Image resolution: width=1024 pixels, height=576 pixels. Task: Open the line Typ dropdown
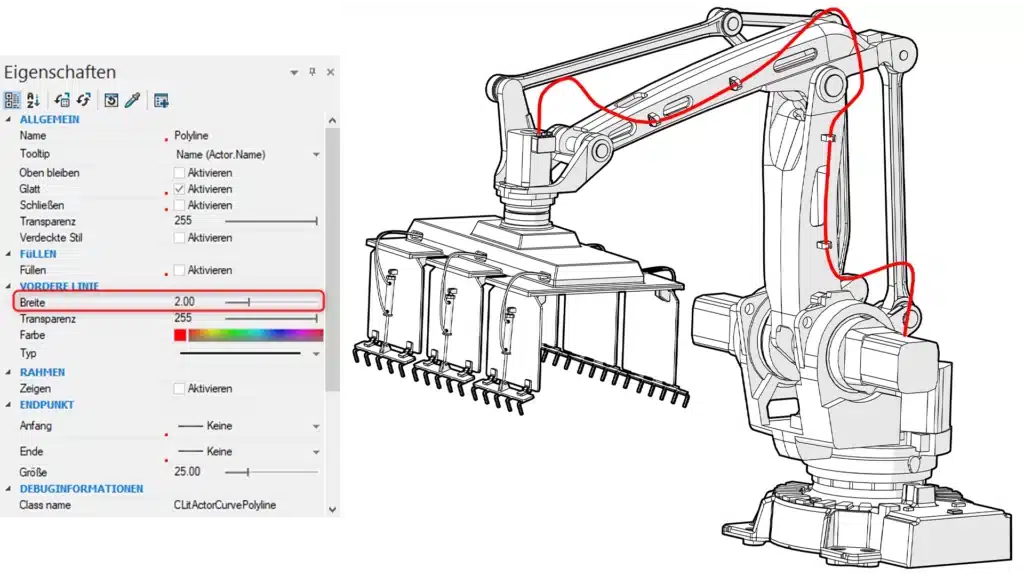316,352
